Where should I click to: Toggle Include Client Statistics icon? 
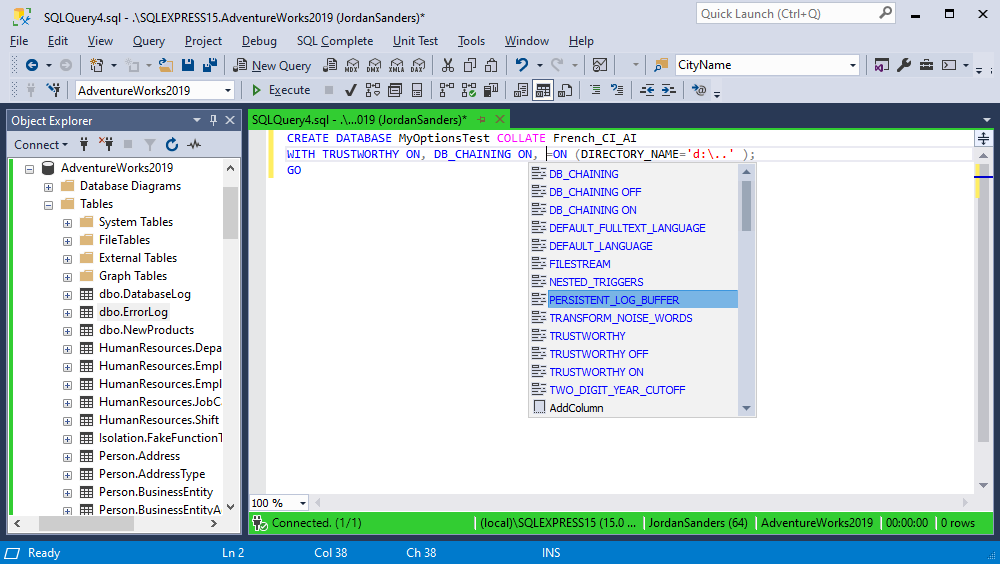pos(490,90)
